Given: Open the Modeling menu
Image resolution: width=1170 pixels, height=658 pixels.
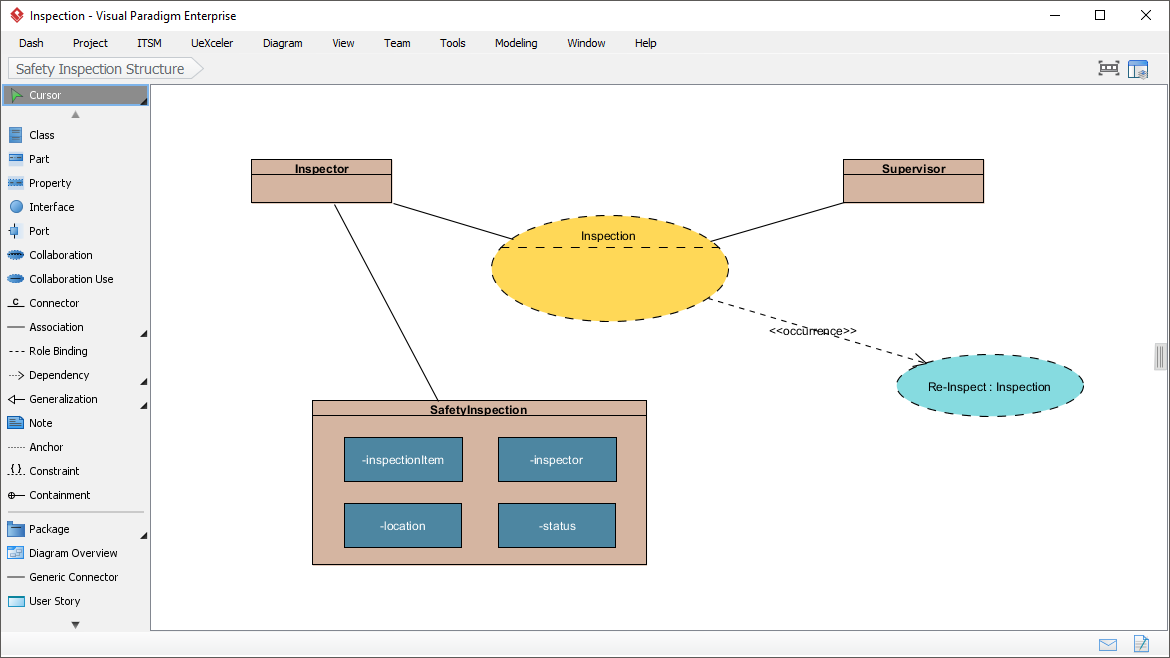Looking at the screenshot, I should coord(516,43).
